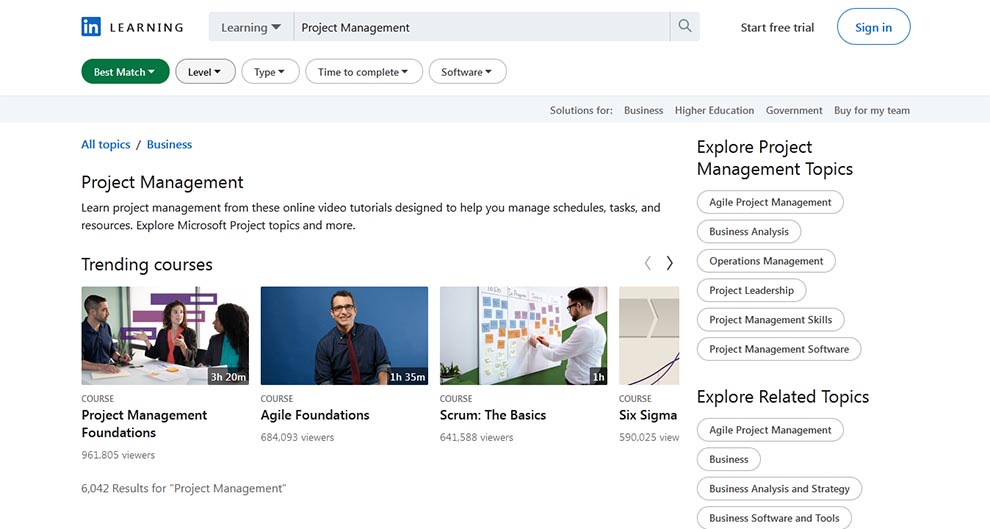Open Project Management Foundations thumbnail
Image resolution: width=990 pixels, height=529 pixels.
(165, 336)
